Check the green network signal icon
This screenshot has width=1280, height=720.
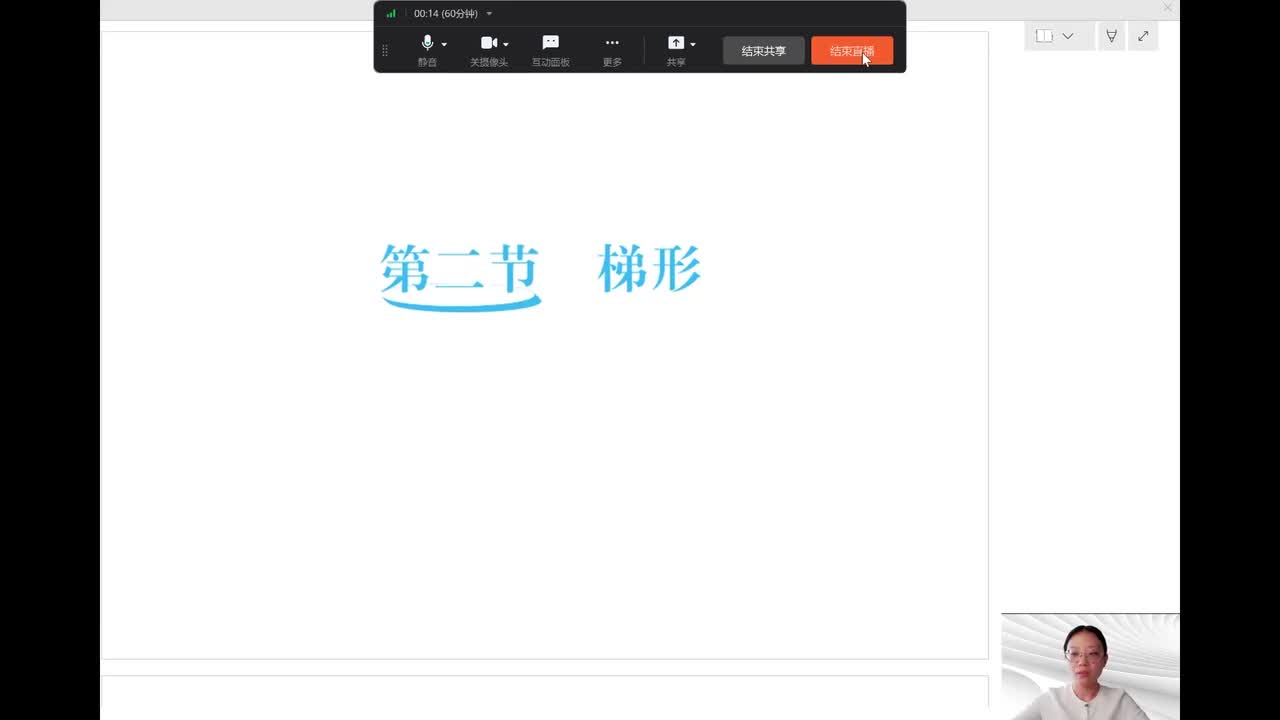click(391, 14)
